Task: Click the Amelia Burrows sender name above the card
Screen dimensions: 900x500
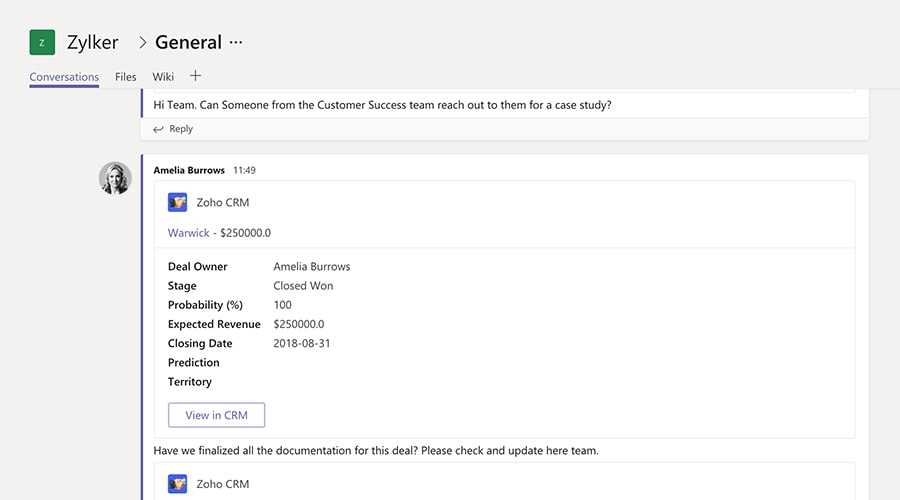Action: pos(189,170)
